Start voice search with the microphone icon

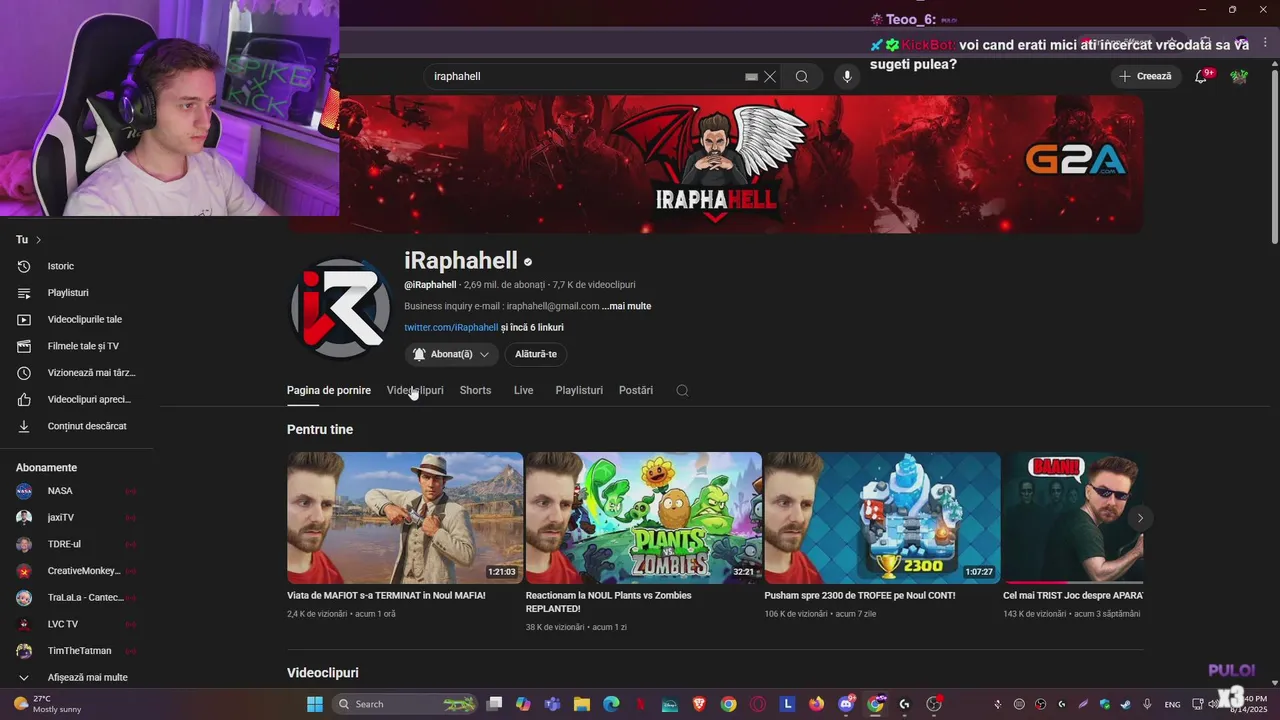click(847, 76)
